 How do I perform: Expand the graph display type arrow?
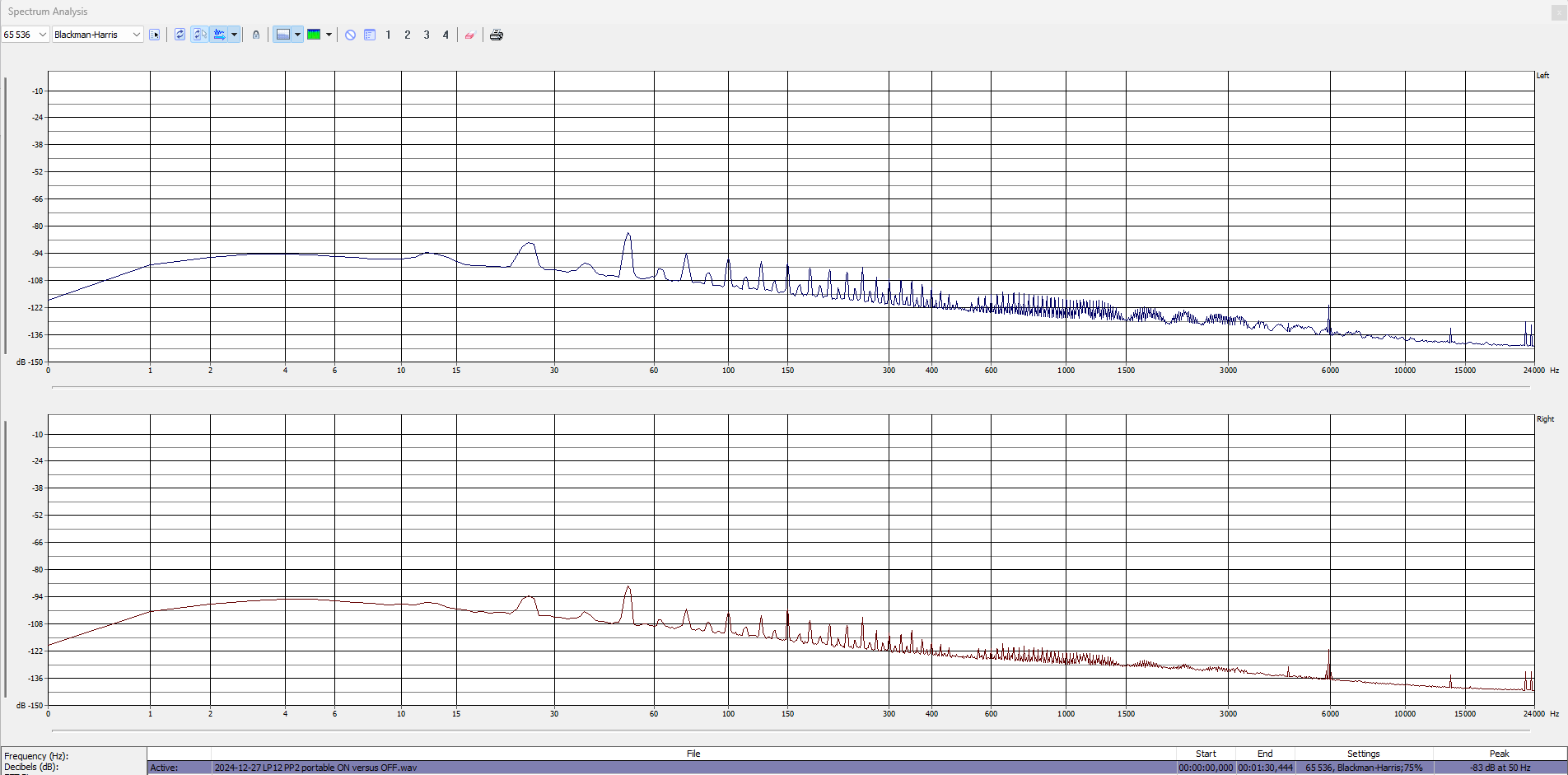(x=297, y=35)
